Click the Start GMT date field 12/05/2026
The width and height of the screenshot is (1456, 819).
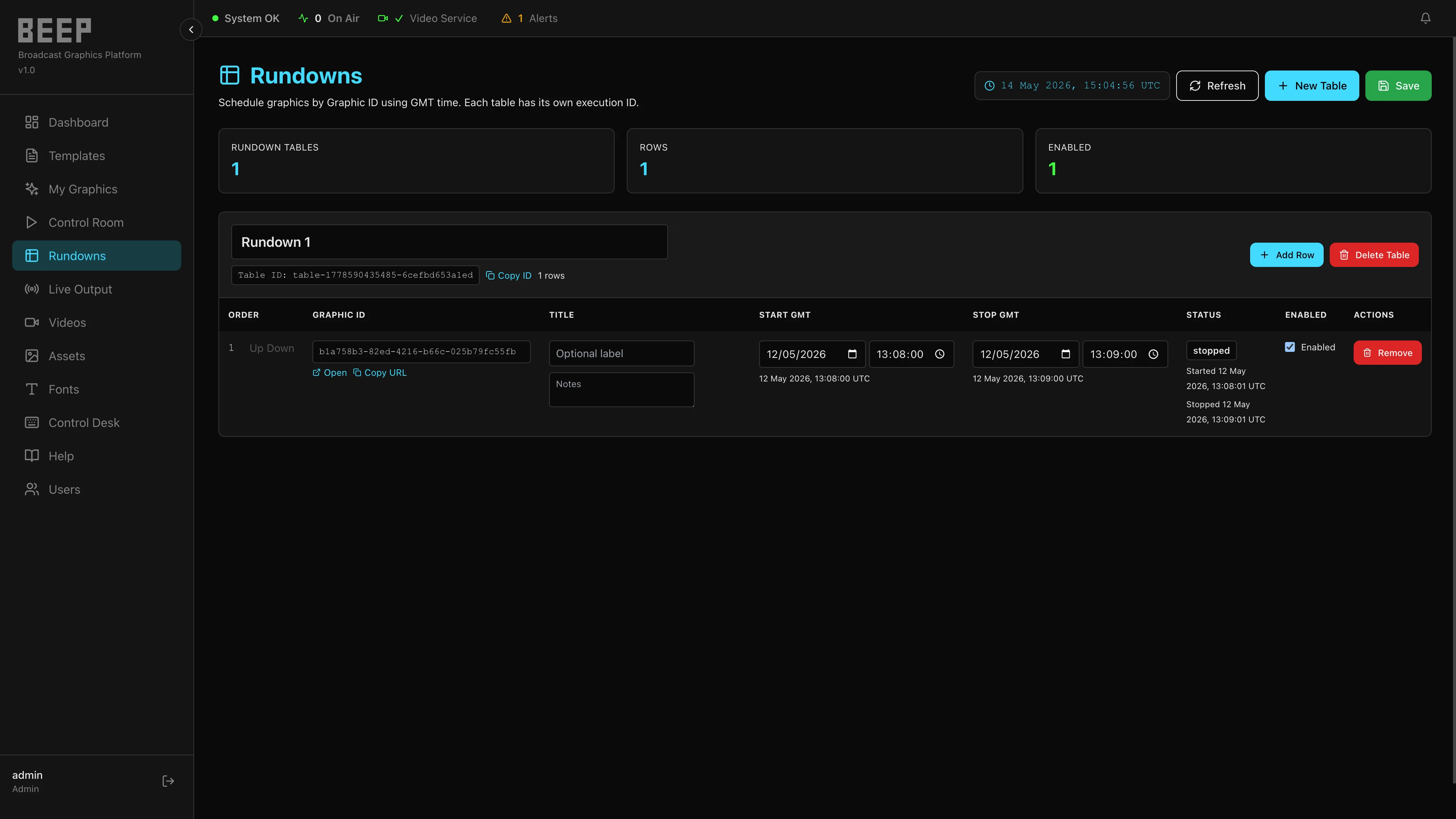pos(812,354)
